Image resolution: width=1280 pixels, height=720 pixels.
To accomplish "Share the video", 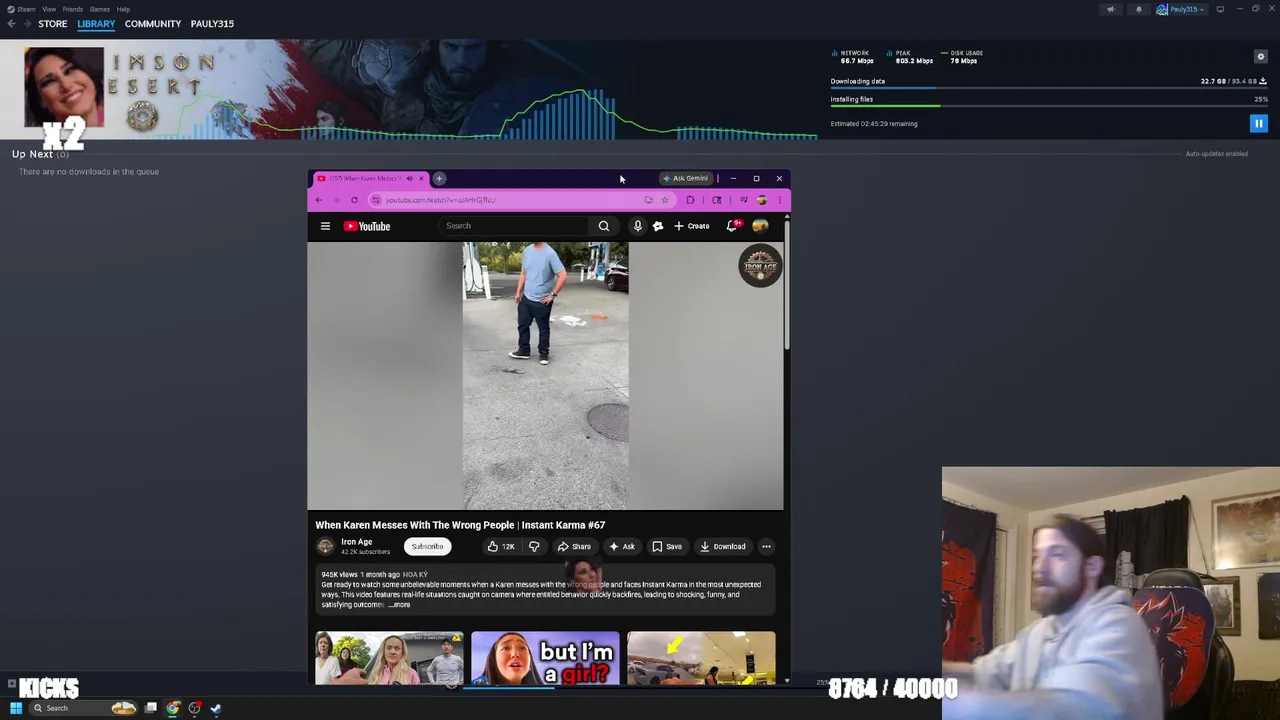I will tap(574, 547).
